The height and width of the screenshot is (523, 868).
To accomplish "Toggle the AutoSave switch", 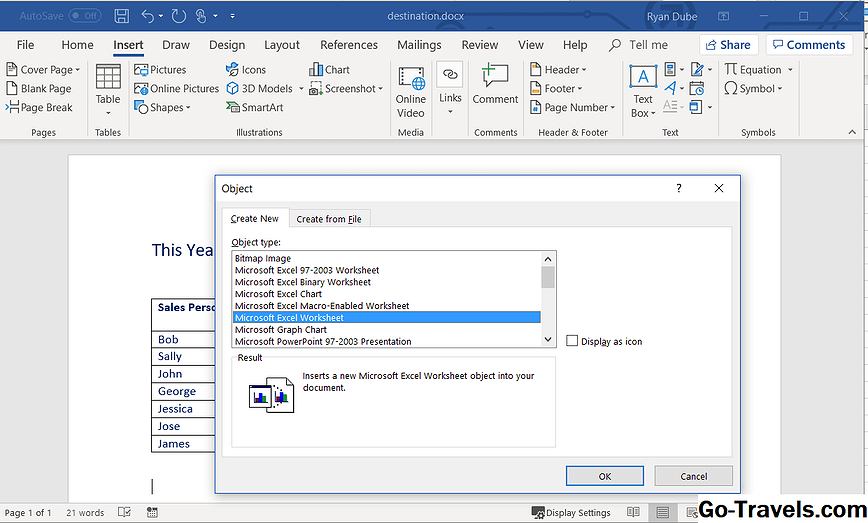I will (85, 16).
